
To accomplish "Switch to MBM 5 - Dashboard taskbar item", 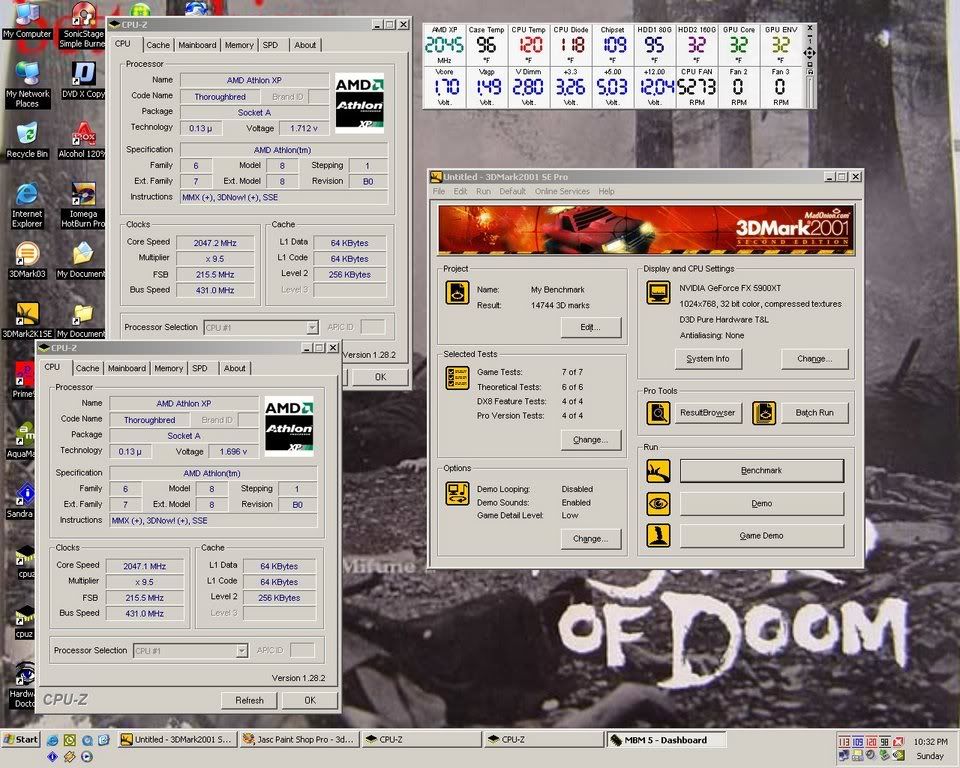I will tap(666, 740).
